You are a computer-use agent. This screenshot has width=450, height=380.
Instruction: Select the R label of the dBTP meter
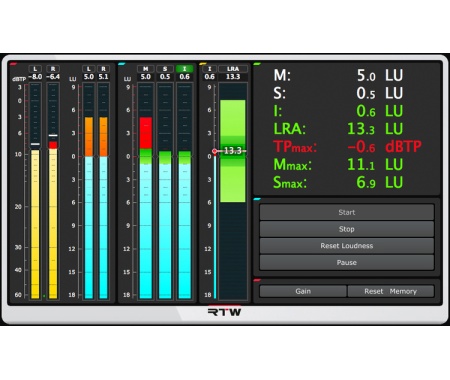pyautogui.click(x=53, y=69)
